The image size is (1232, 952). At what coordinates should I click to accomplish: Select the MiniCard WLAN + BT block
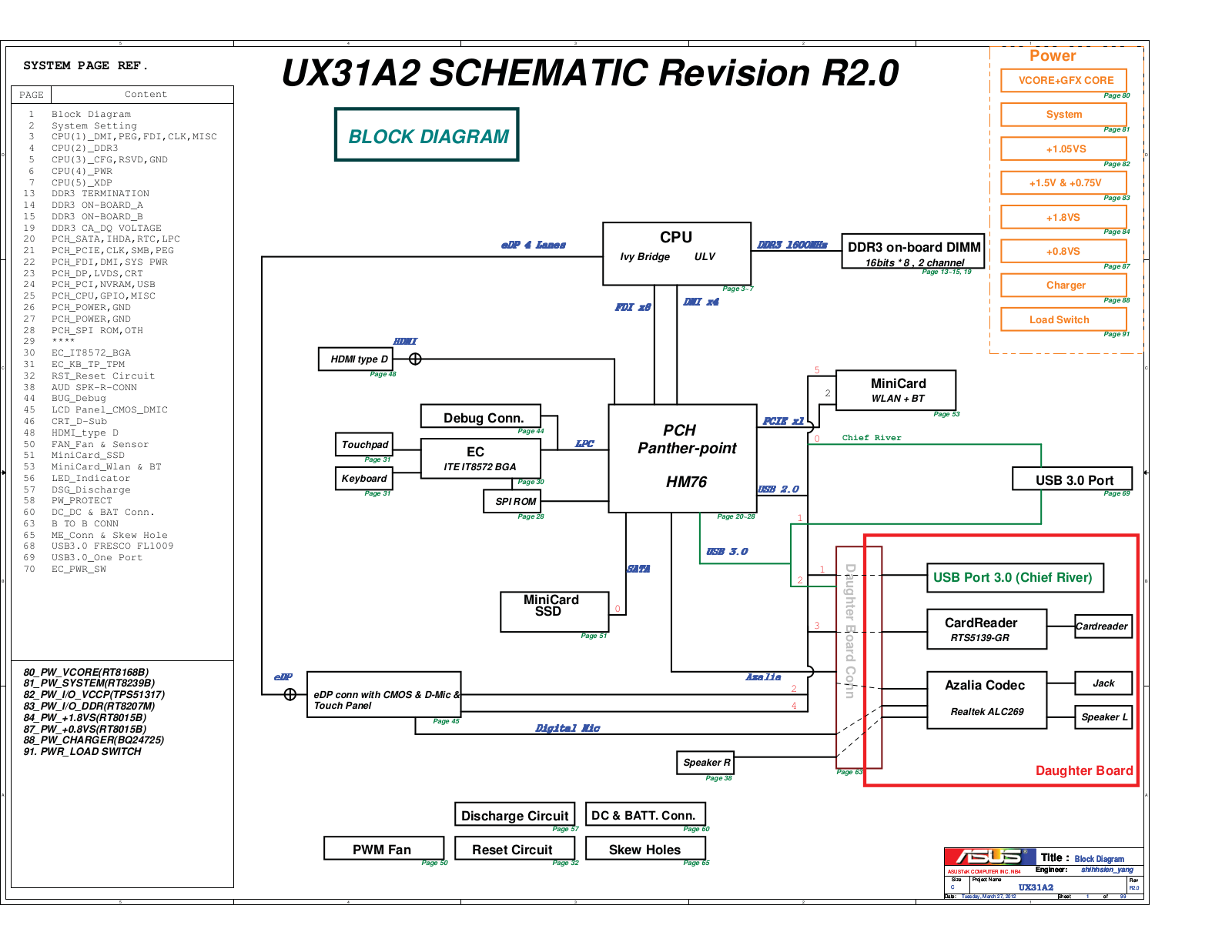[x=896, y=390]
